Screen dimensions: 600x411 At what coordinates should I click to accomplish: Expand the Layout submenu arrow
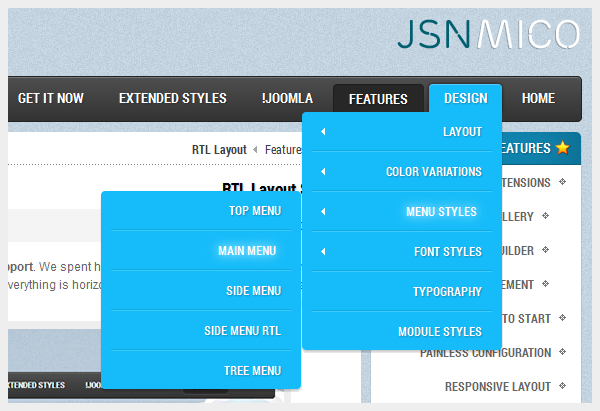(x=322, y=132)
